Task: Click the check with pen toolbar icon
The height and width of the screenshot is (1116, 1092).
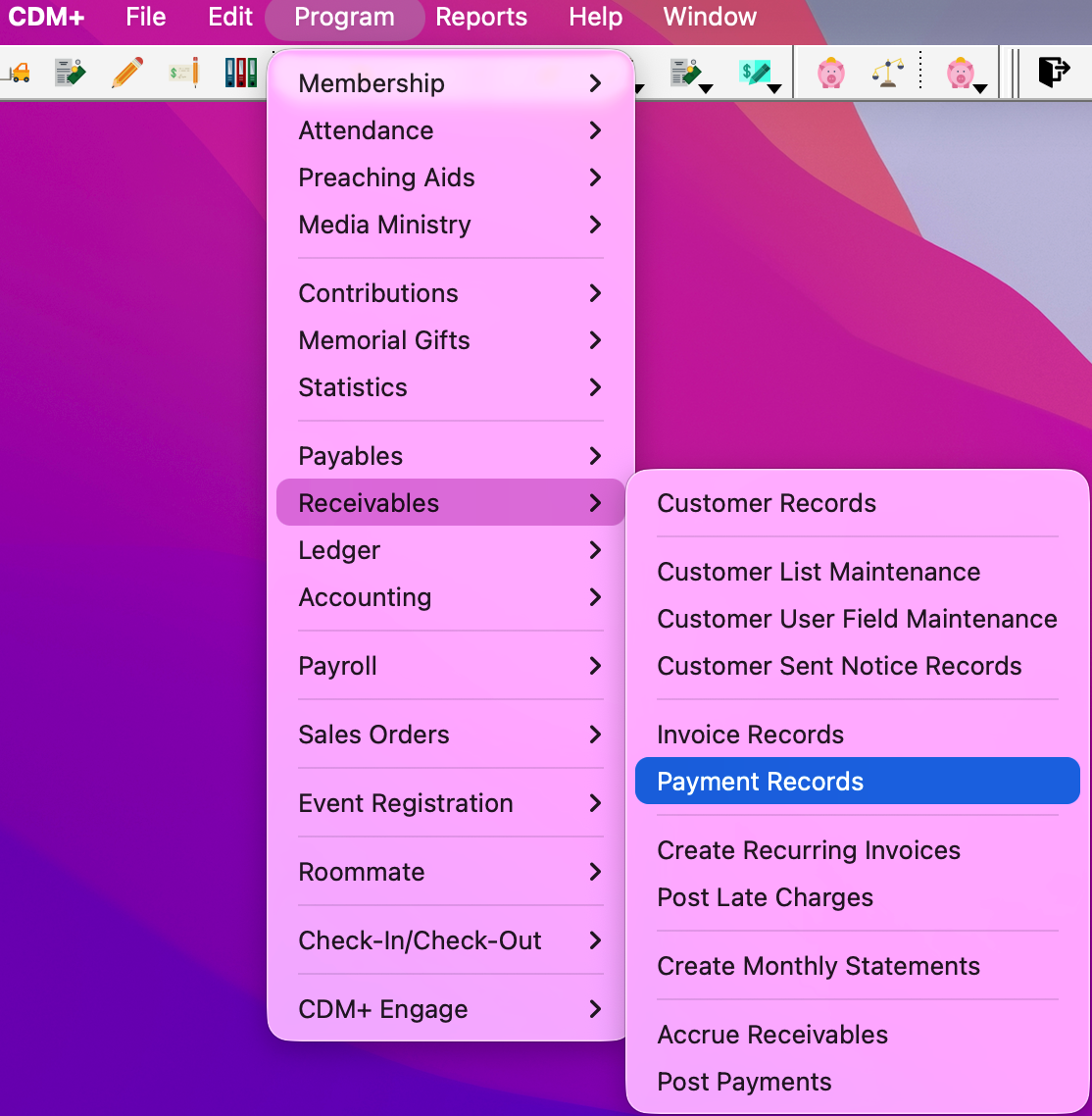Action: tap(183, 73)
